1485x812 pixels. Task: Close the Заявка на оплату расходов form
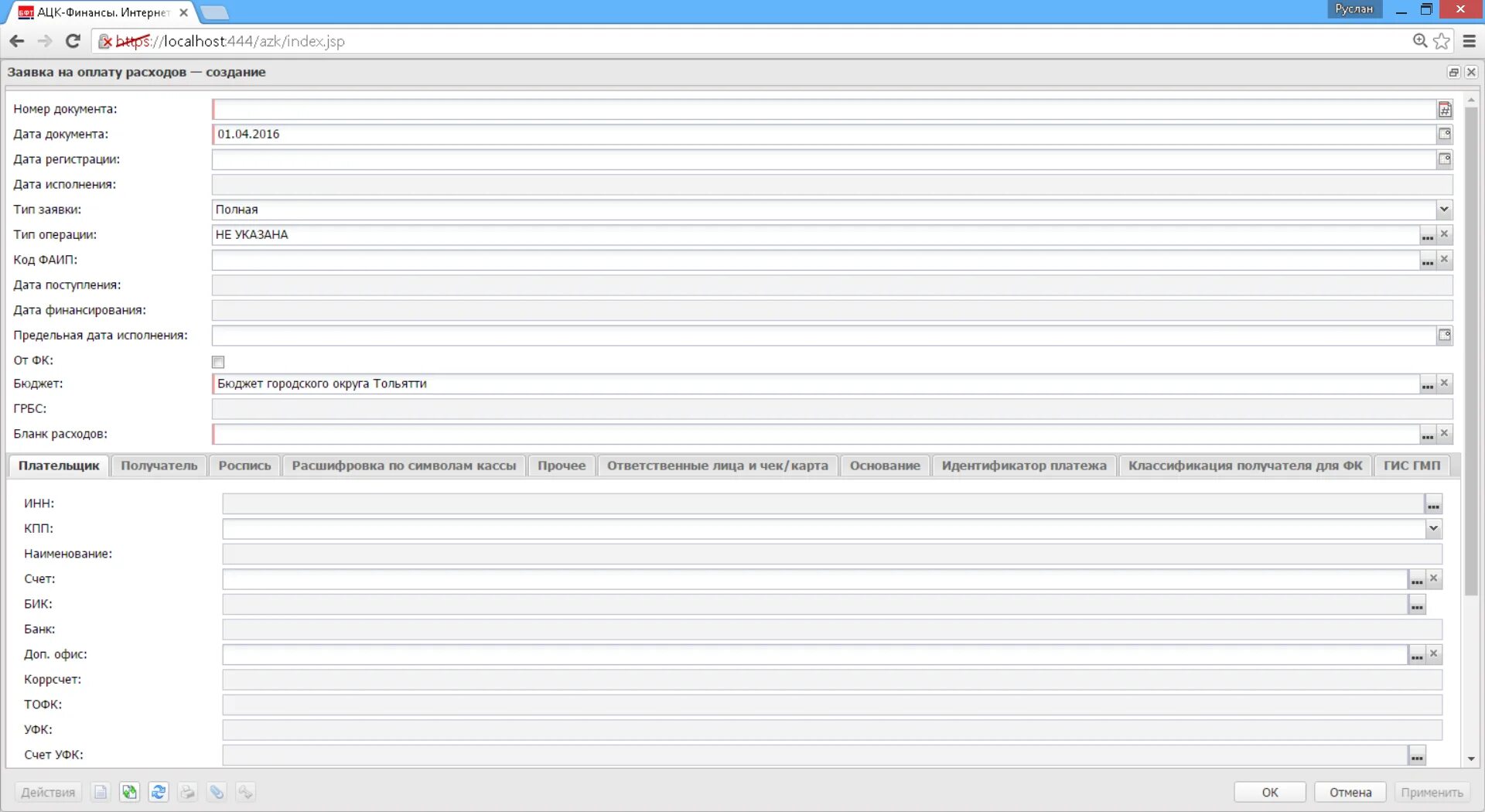point(1471,72)
